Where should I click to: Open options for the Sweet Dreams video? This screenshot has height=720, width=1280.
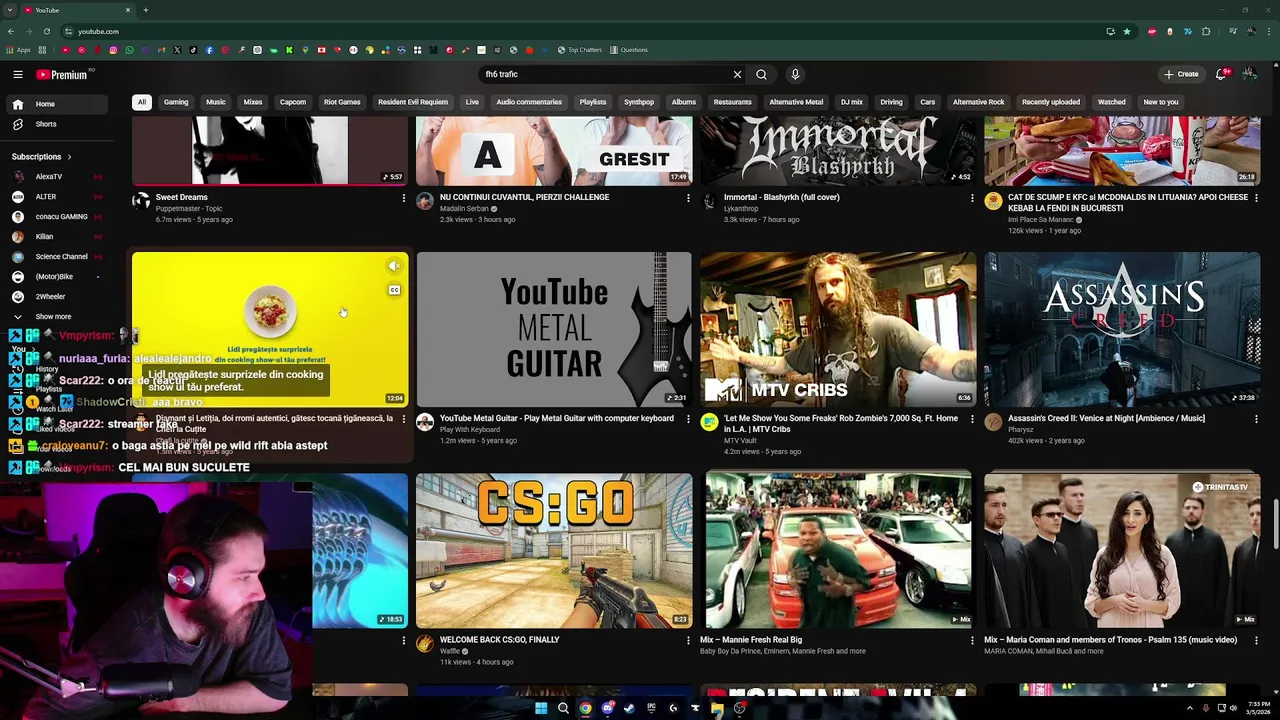(x=403, y=198)
